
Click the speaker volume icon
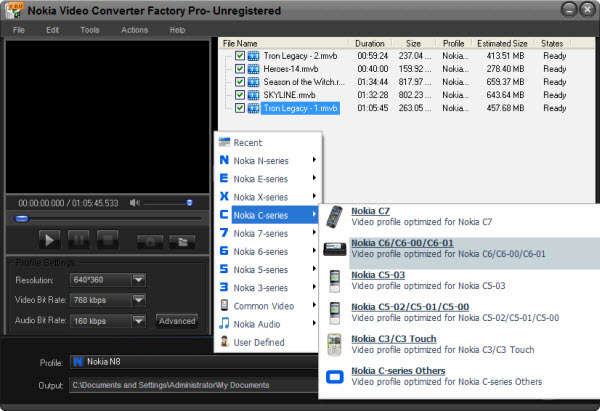135,202
